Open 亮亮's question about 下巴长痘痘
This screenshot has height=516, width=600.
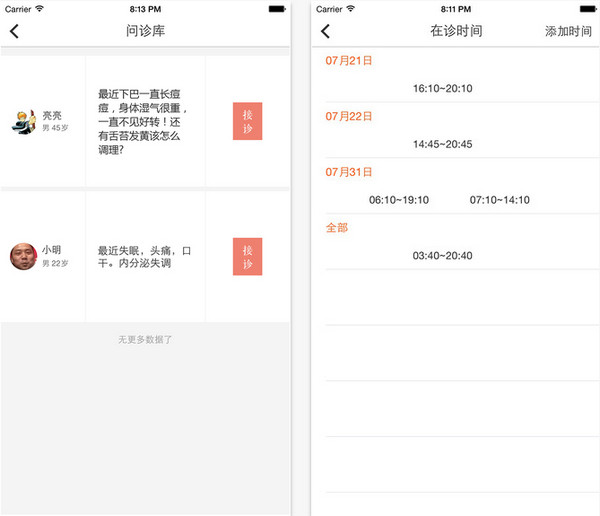pos(145,121)
